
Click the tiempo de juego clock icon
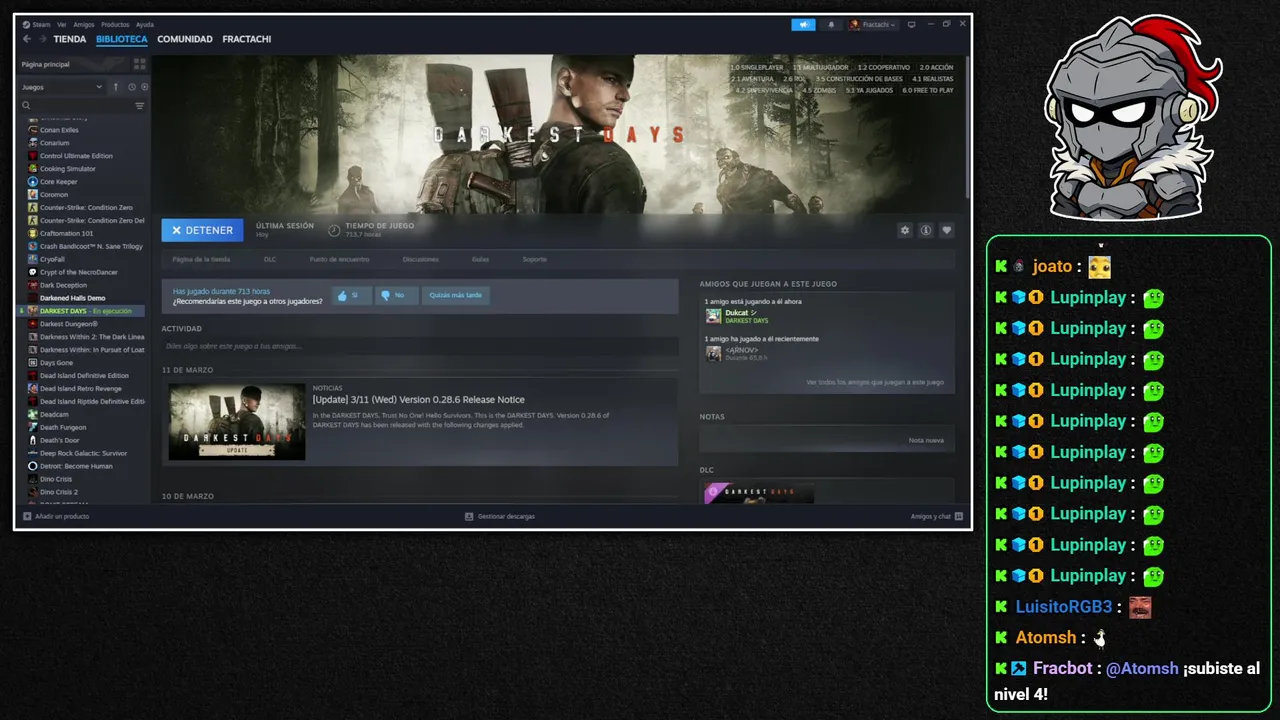tap(334, 230)
